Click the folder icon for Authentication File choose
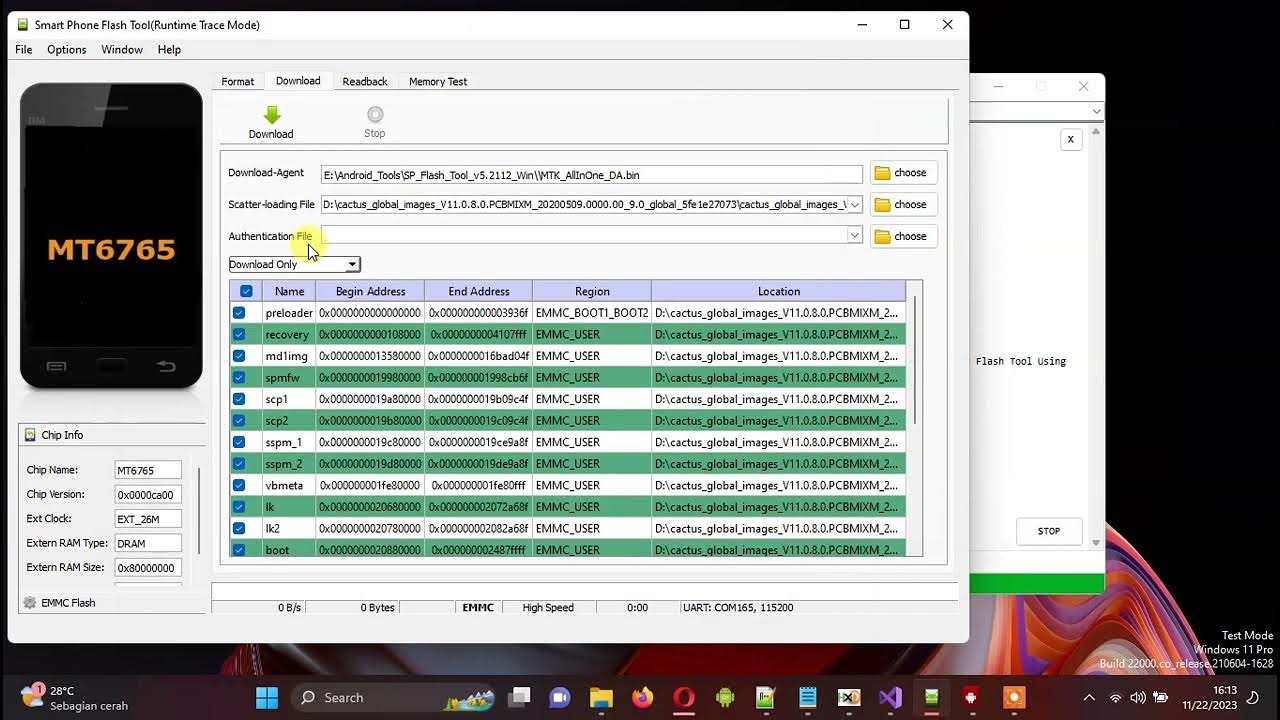Viewport: 1280px width, 720px height. coord(882,237)
